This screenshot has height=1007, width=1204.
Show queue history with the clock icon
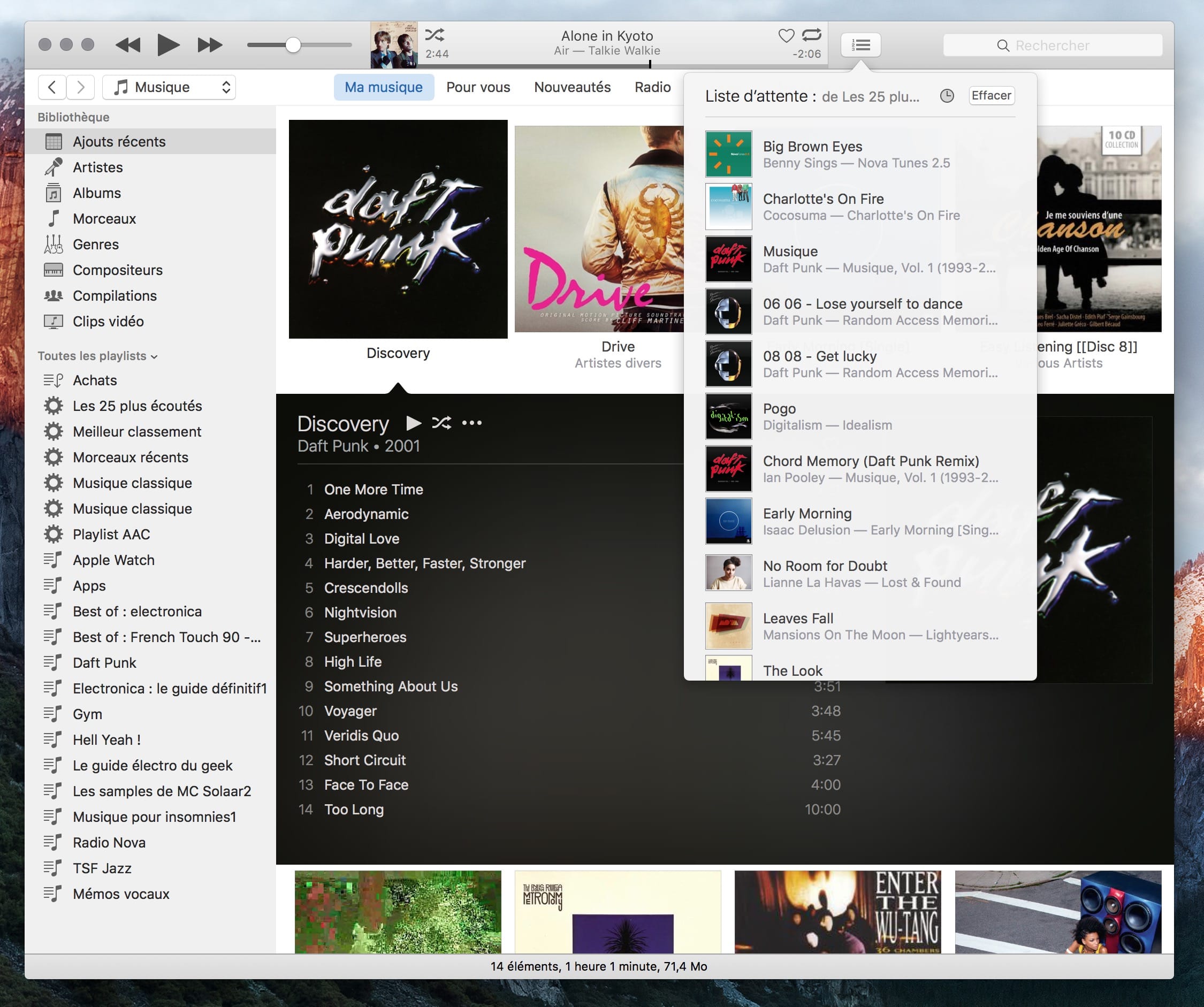pos(947,96)
